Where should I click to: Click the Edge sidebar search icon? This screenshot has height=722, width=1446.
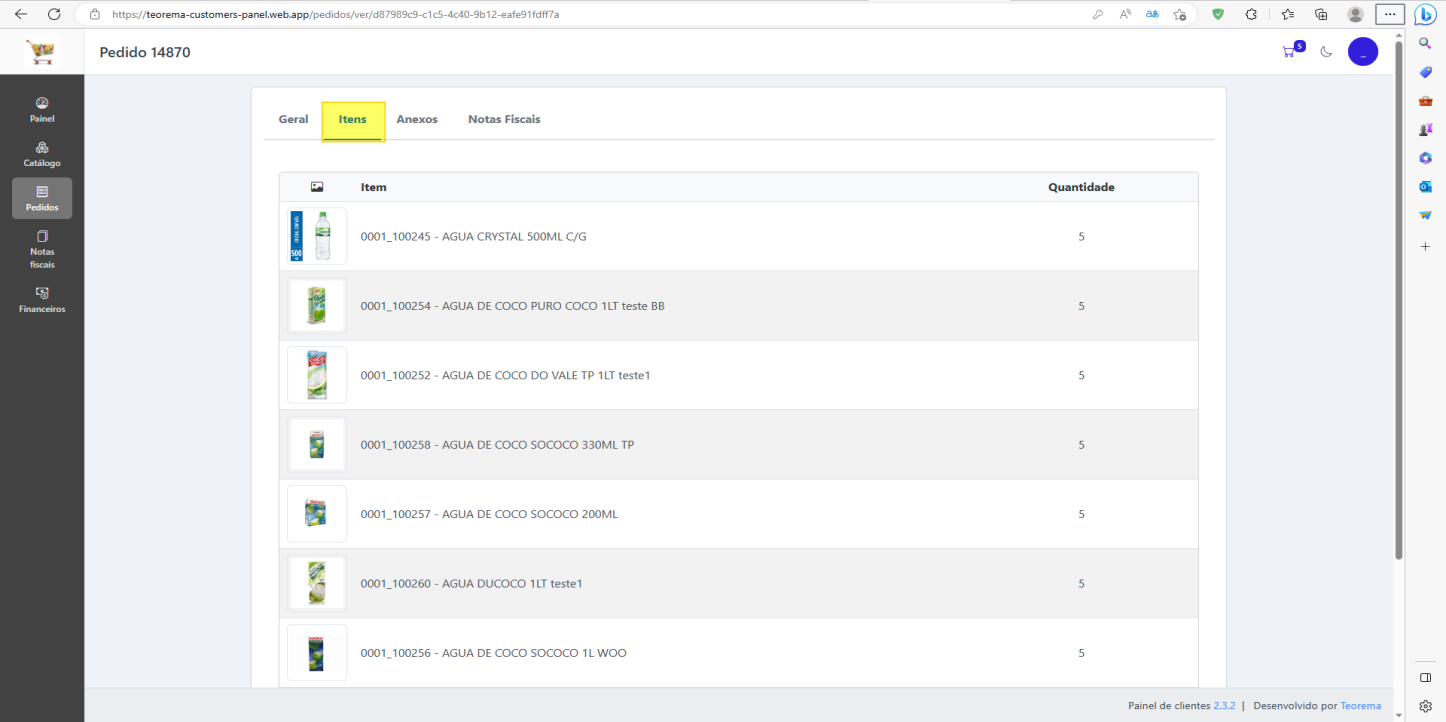pyautogui.click(x=1425, y=43)
